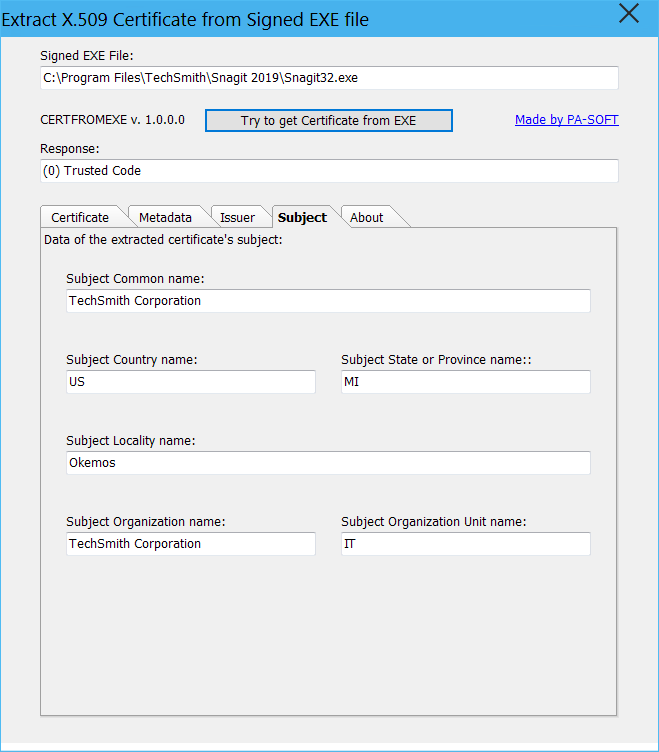Viewport: 659px width, 752px height.
Task: Click the 'Data of the extracted certificate's subject' label
Action: point(164,240)
